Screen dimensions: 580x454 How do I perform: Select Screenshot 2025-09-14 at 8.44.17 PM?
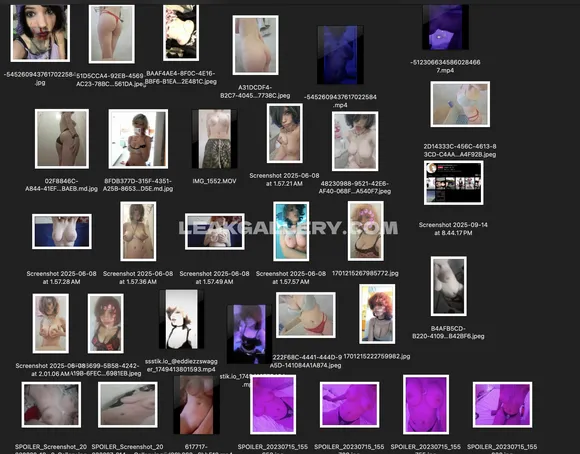pos(453,183)
